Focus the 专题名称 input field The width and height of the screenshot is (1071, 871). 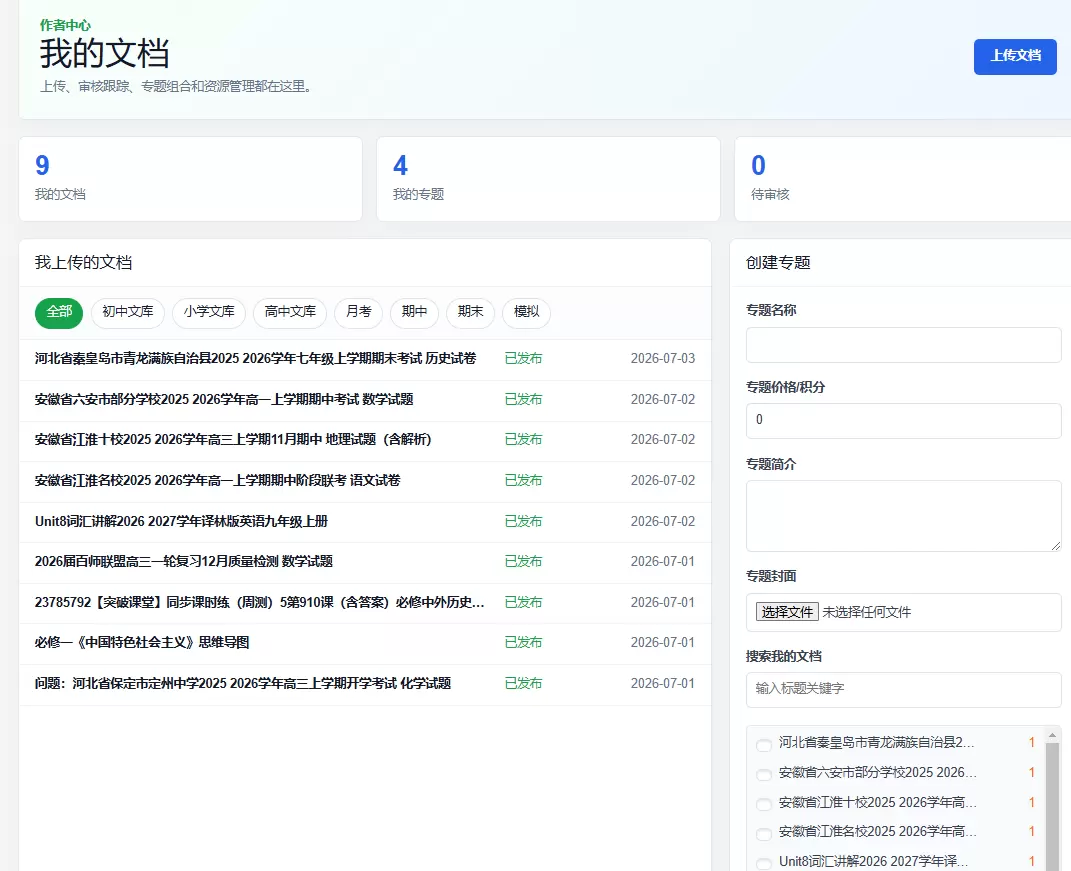point(904,345)
